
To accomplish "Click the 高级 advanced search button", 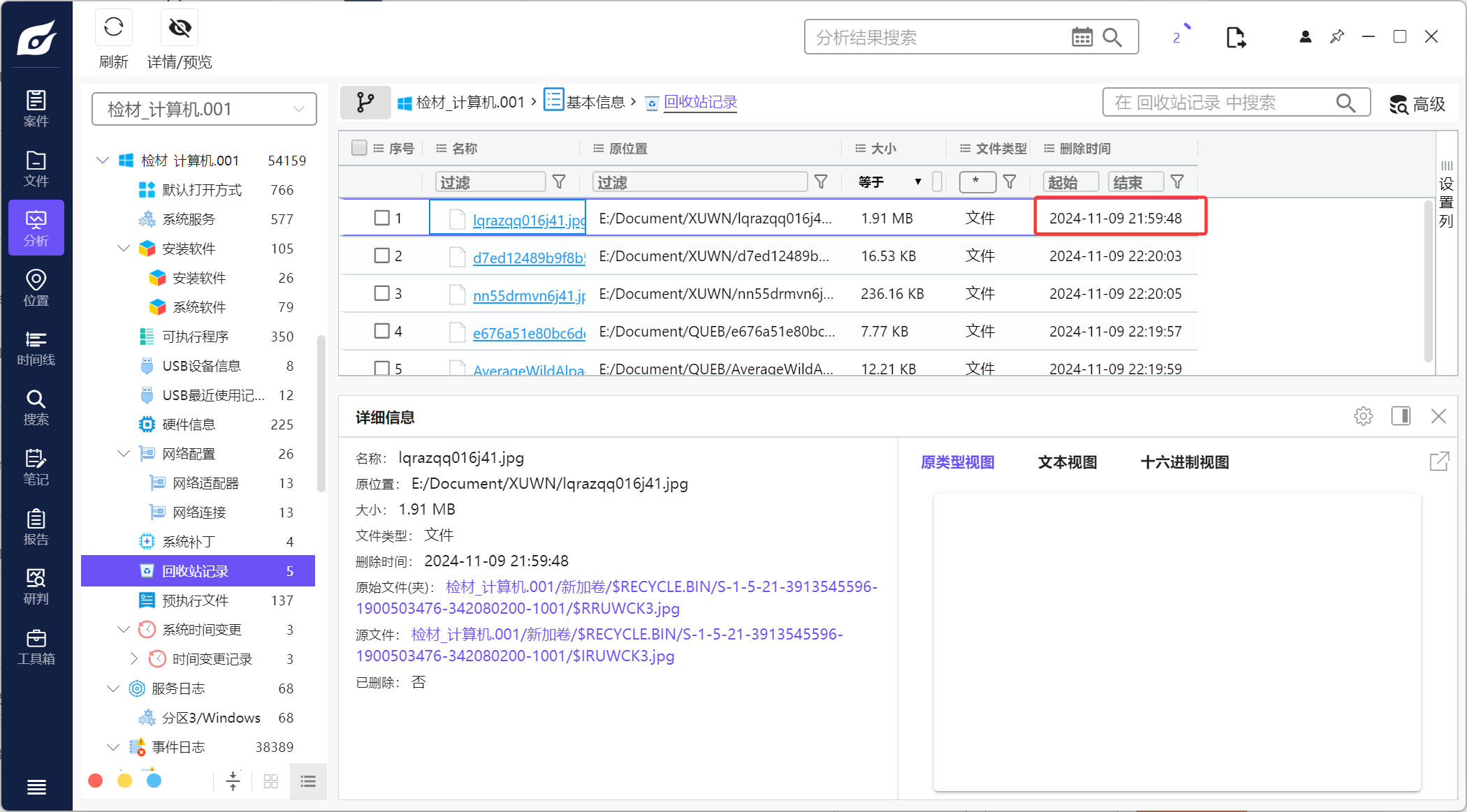I will pyautogui.click(x=1417, y=104).
